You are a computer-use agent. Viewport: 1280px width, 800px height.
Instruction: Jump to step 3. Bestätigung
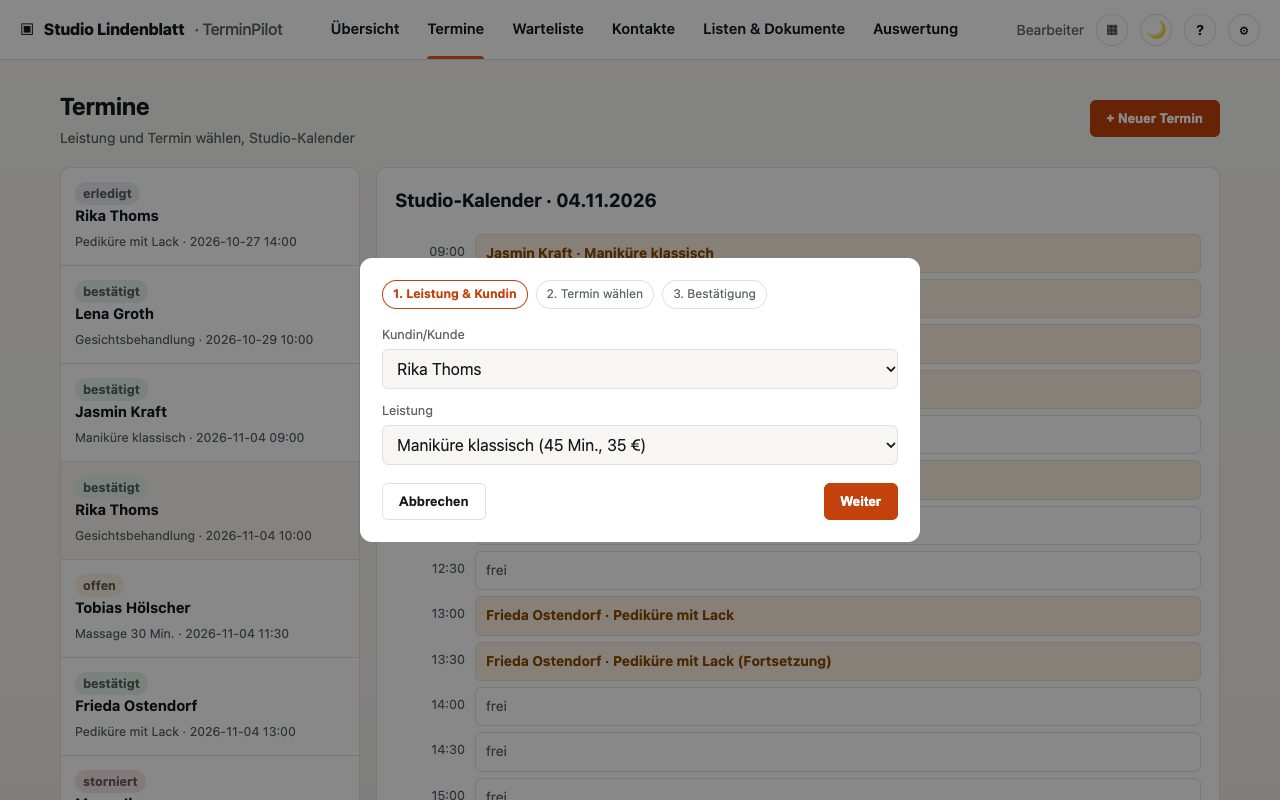(x=714, y=294)
